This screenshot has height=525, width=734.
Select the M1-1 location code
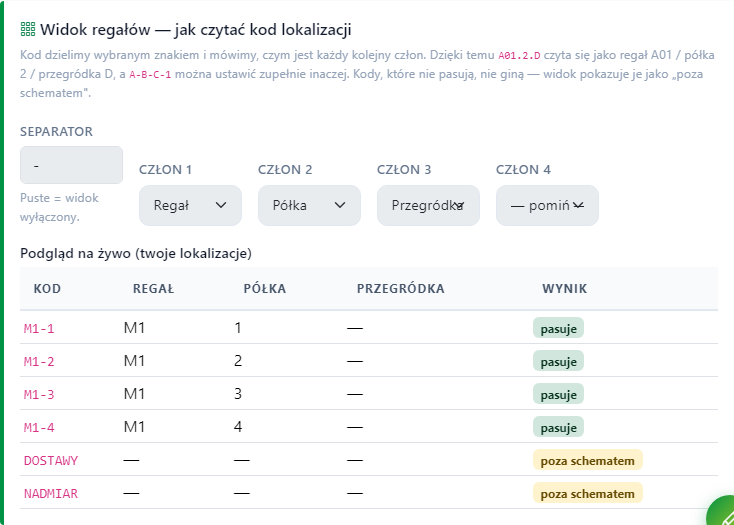point(39,328)
